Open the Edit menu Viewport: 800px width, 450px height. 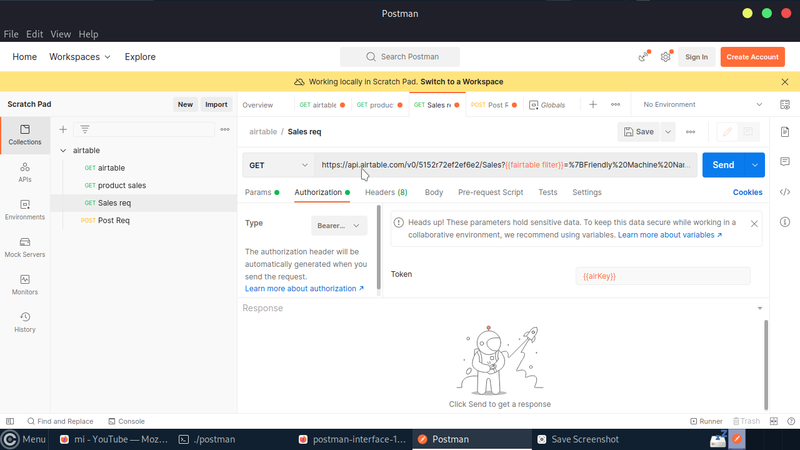(x=34, y=34)
